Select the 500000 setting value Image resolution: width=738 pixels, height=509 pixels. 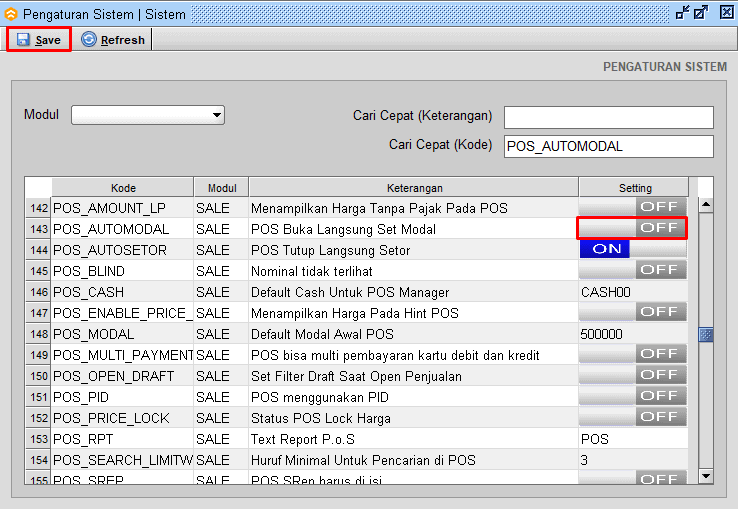[x=633, y=334]
